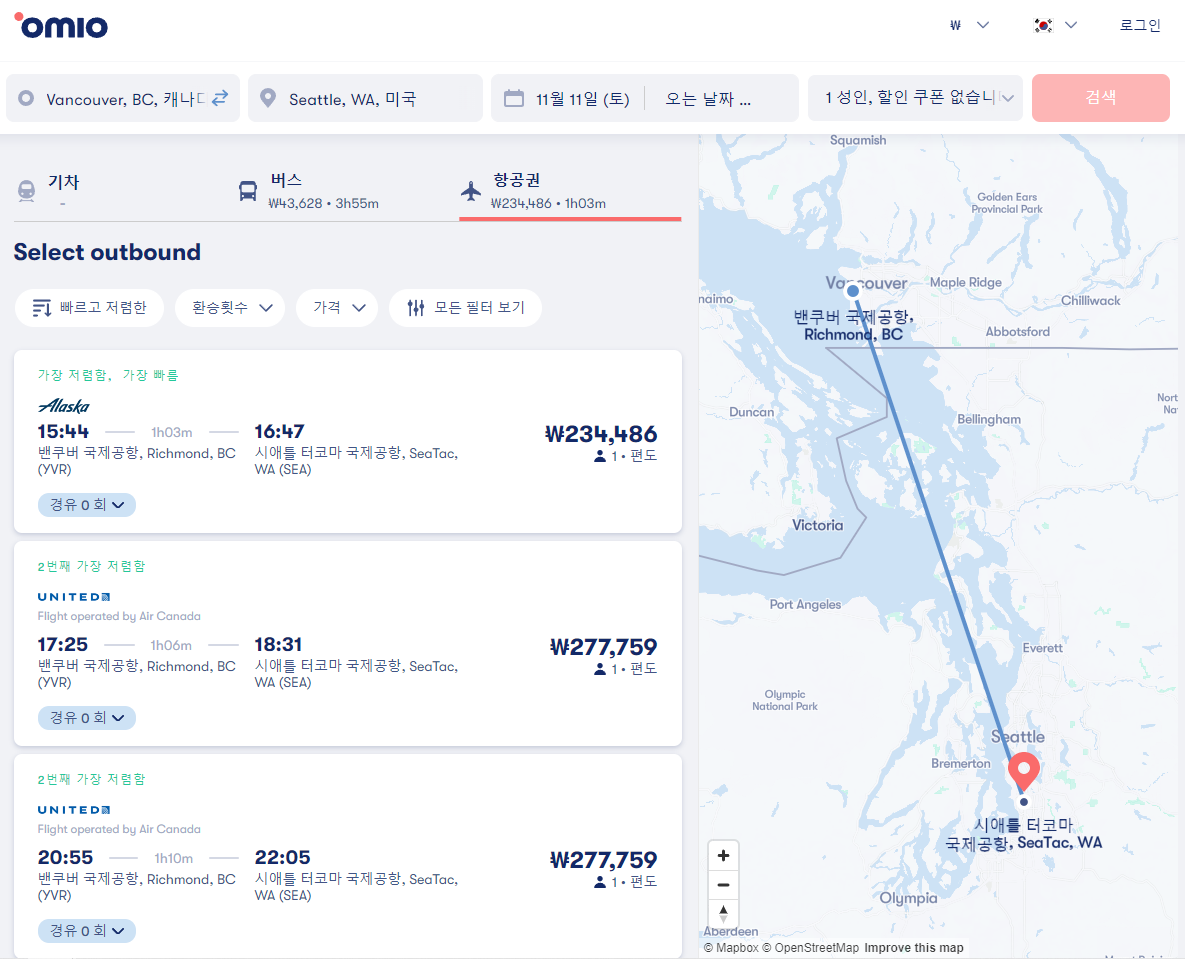Click the 로그인 link
Image resolution: width=1185 pixels, height=959 pixels.
coord(1140,25)
